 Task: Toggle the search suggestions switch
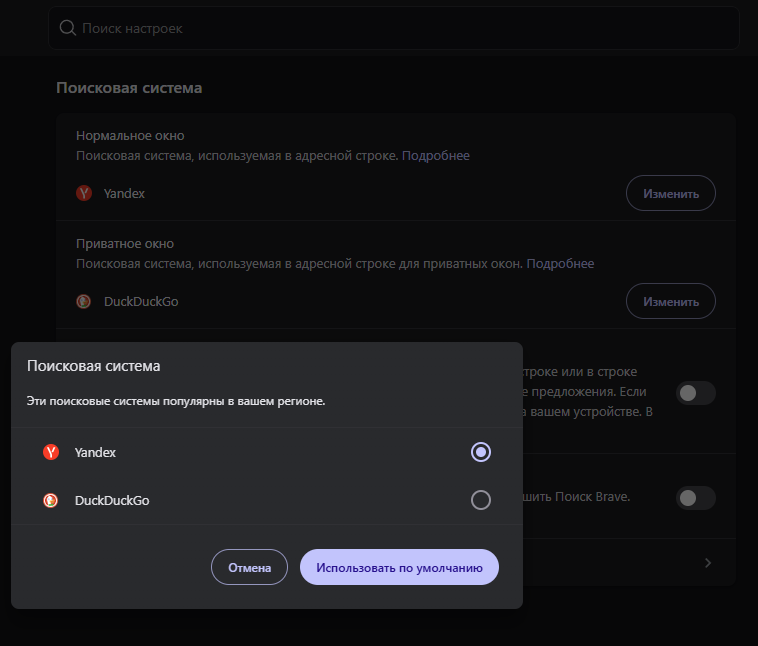[x=696, y=393]
